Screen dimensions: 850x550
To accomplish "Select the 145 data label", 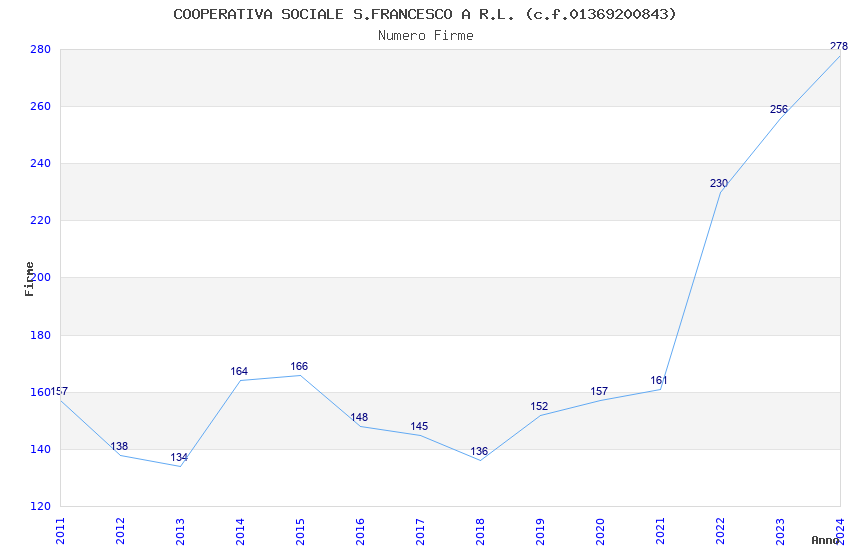I will (419, 426).
